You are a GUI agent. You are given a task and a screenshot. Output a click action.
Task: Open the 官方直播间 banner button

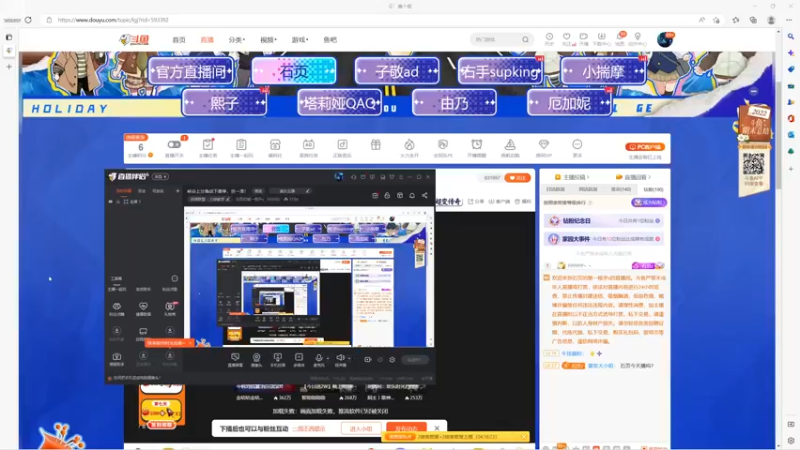click(x=191, y=71)
